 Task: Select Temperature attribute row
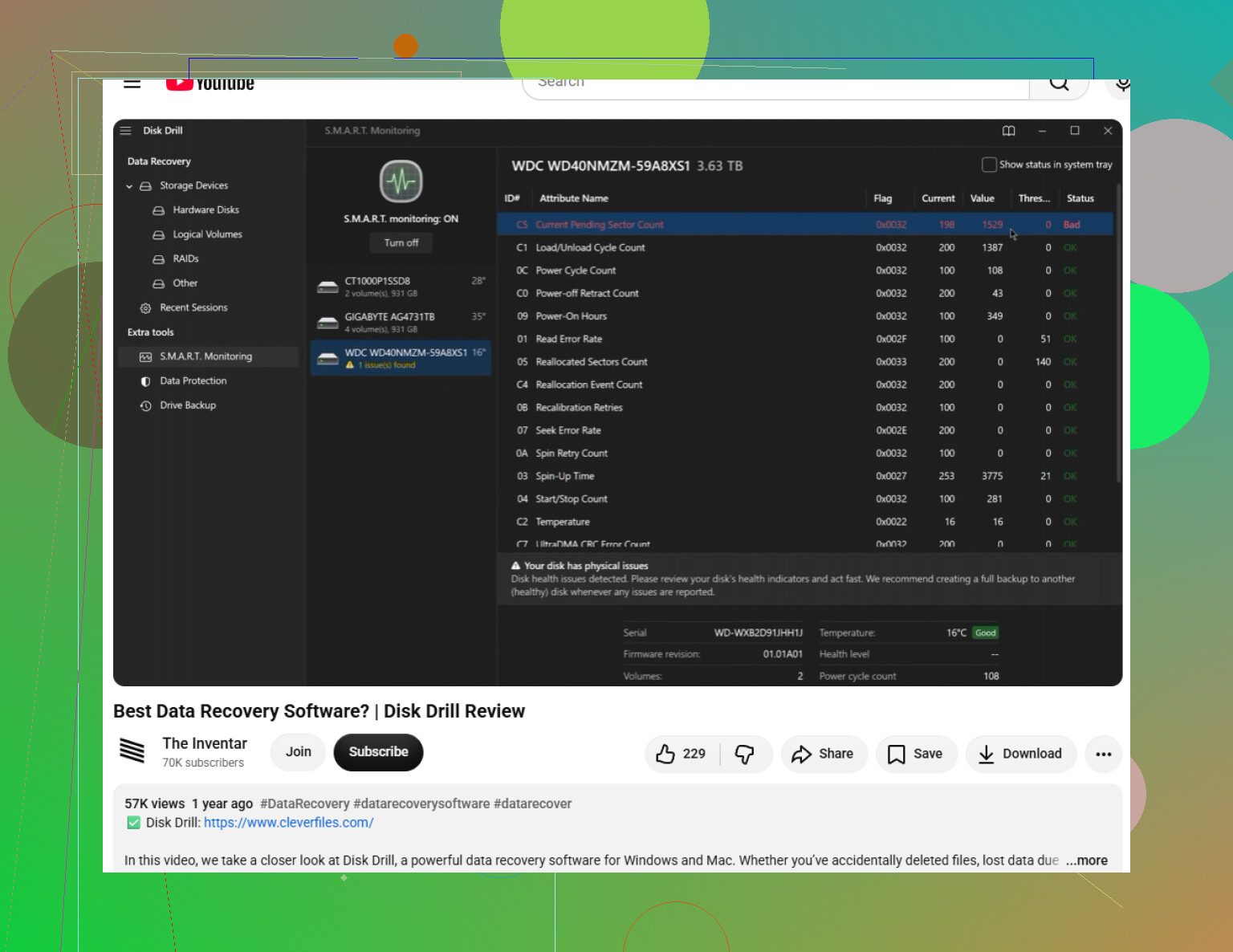click(x=805, y=522)
